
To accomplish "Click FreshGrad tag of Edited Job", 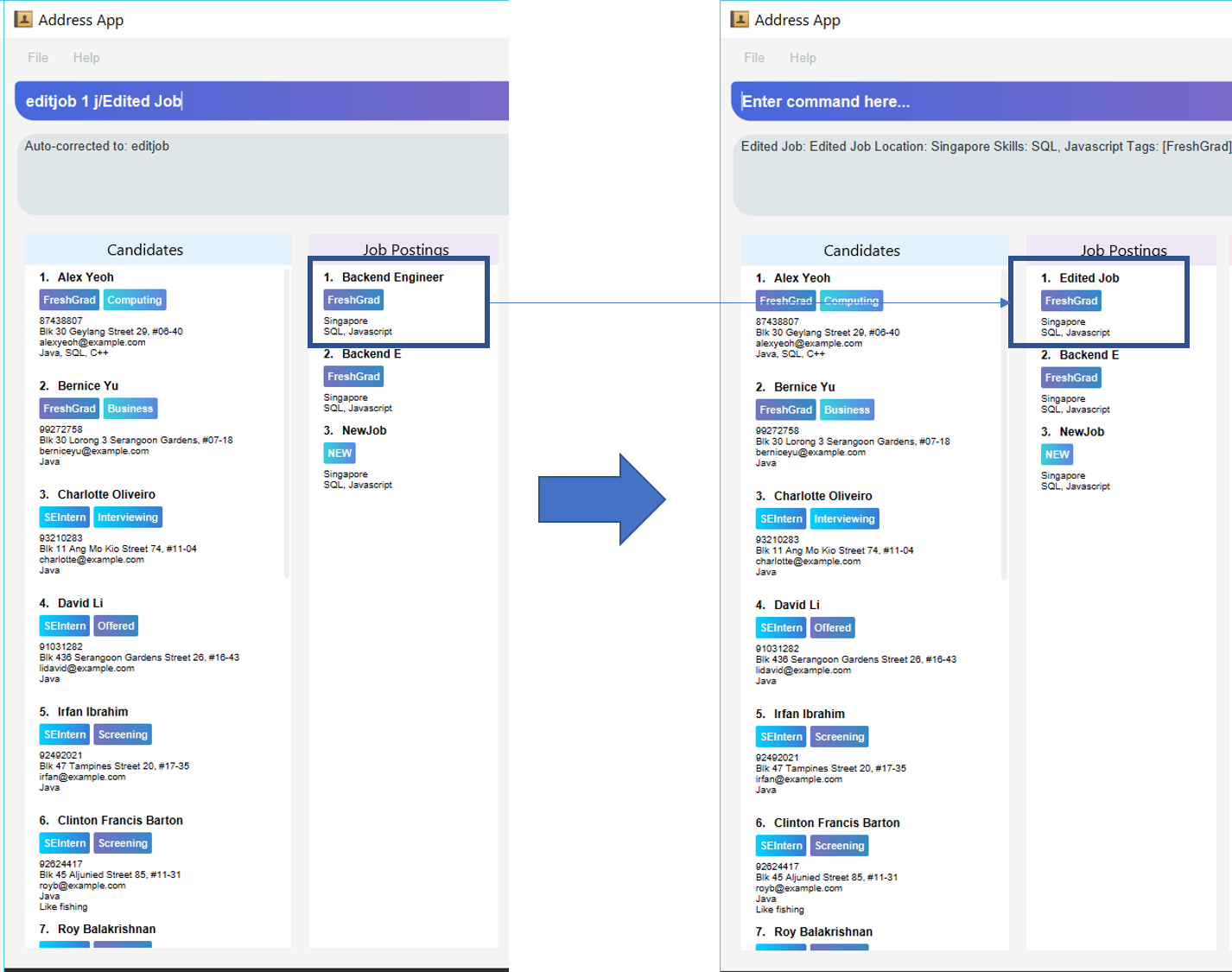I will click(x=1071, y=301).
